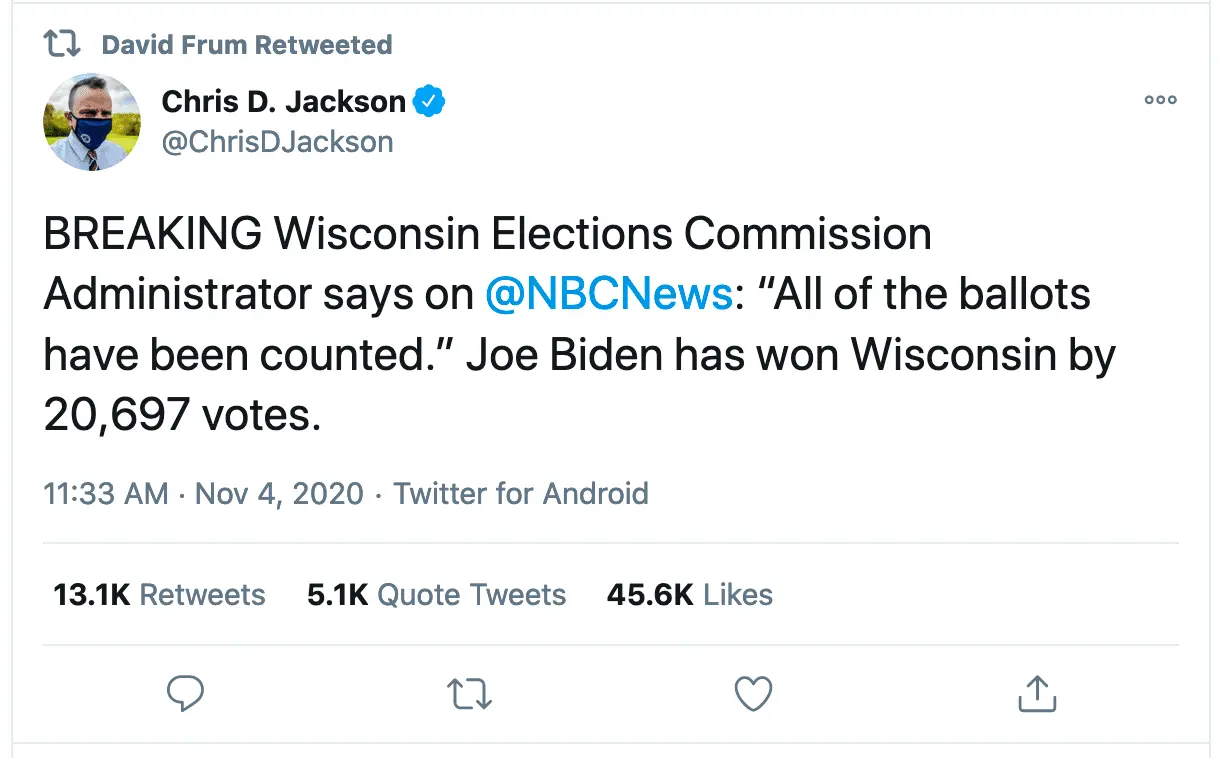Click the word BREAKING in the tweet
This screenshot has width=1222, height=758.
152,235
